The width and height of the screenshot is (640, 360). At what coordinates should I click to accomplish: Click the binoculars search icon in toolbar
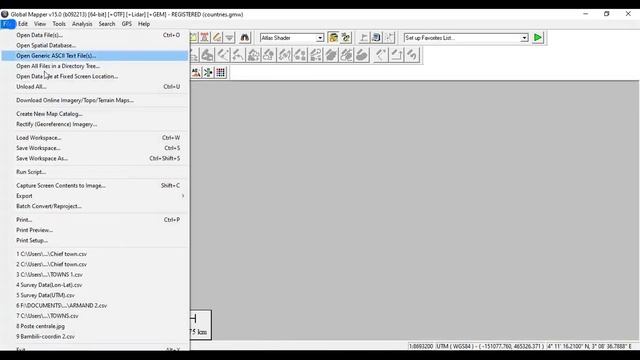click(x=244, y=38)
